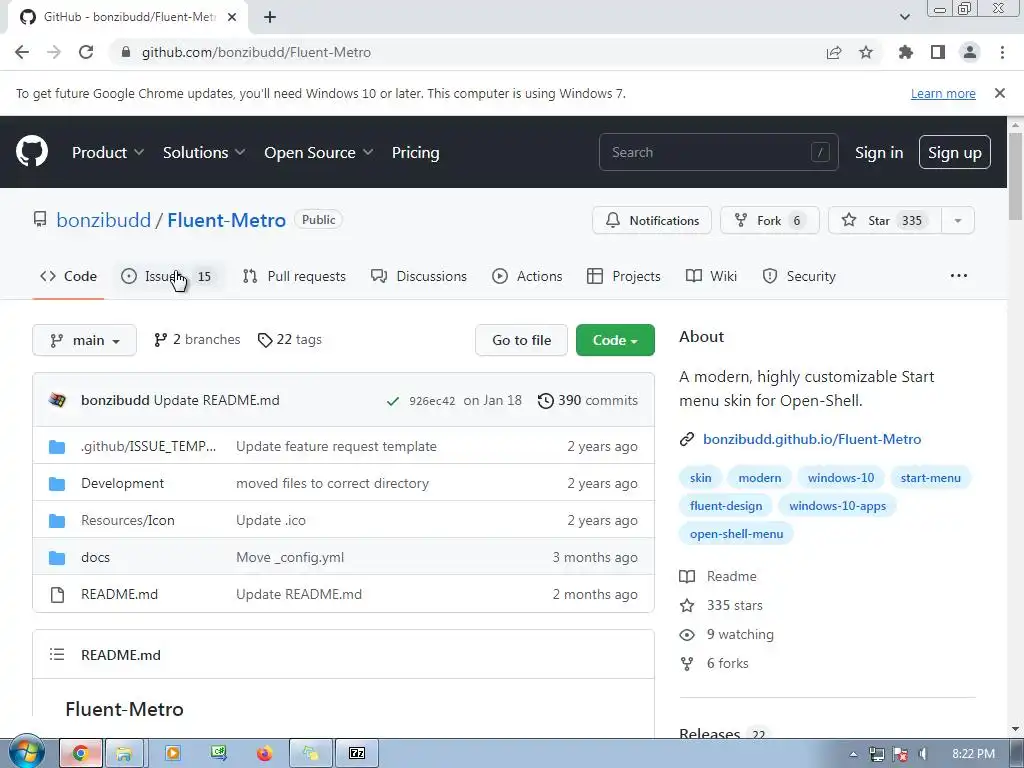This screenshot has width=1024, height=768.
Task: Open the Discussions tab
Action: tap(419, 276)
